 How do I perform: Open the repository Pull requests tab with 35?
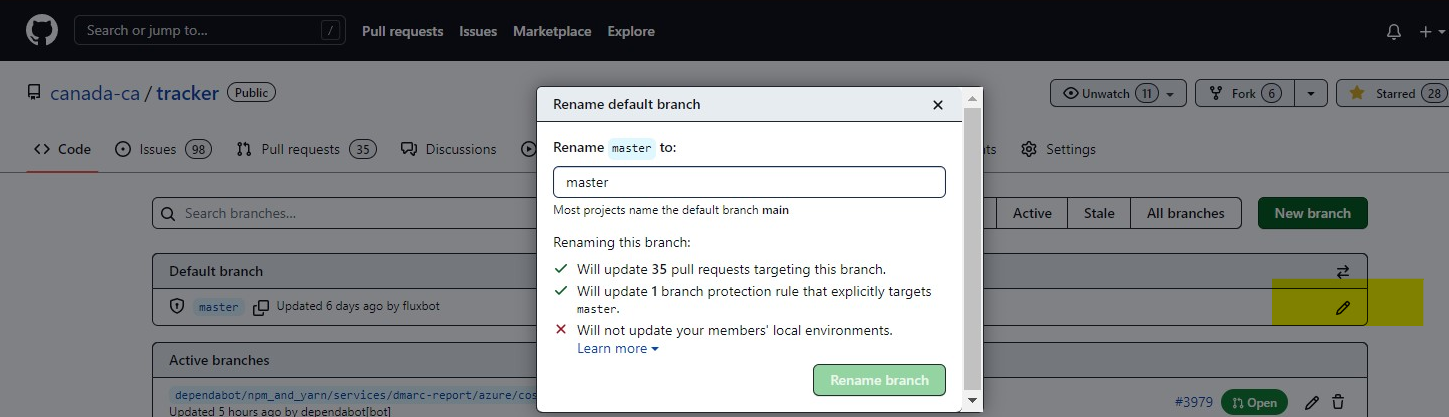[306, 149]
